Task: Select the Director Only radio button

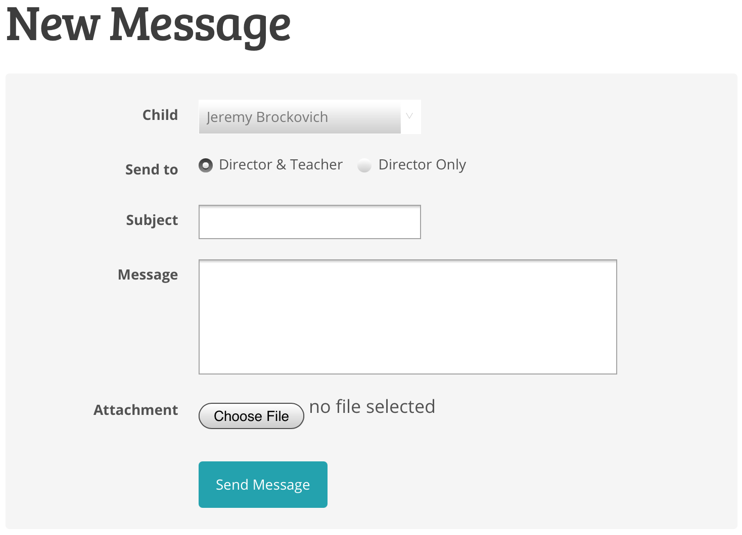Action: tap(365, 166)
